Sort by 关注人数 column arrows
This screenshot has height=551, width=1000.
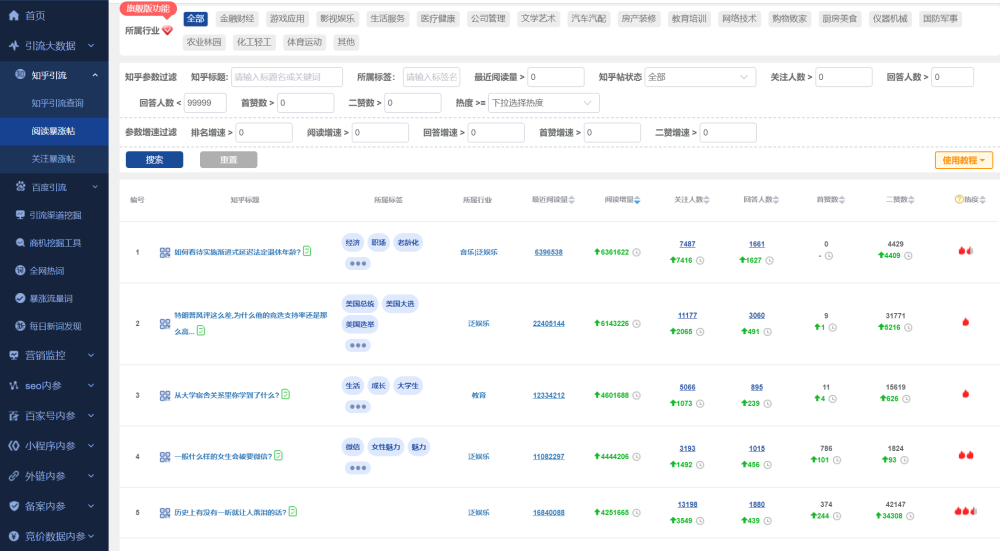click(x=707, y=200)
